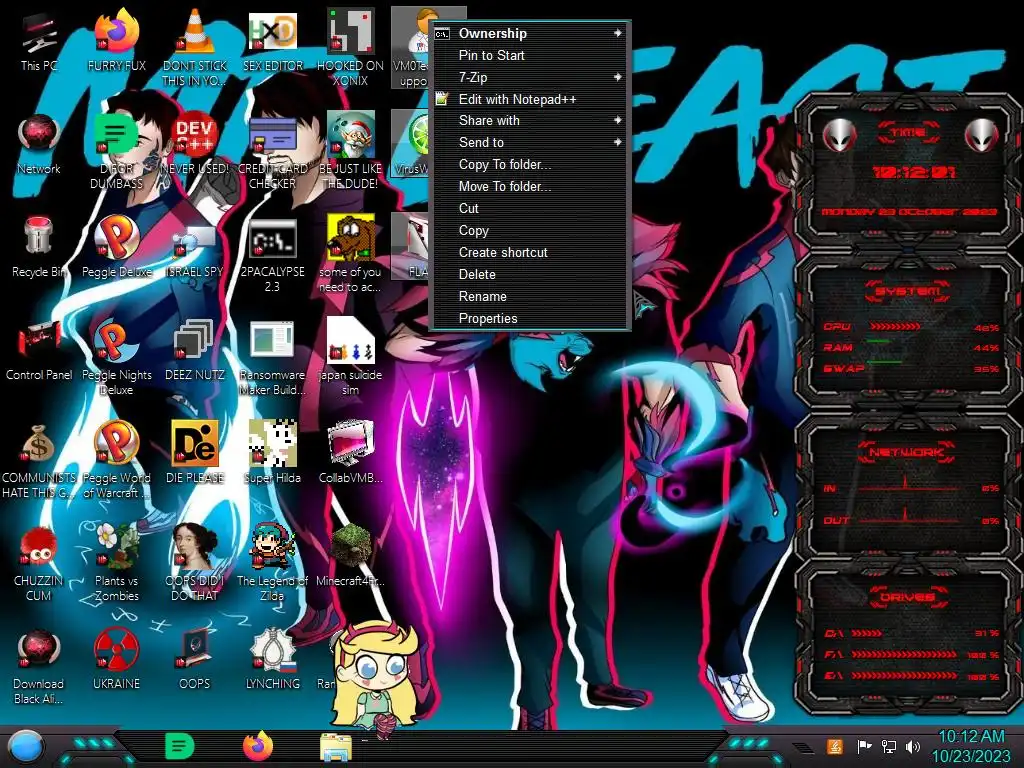This screenshot has width=1024, height=768.
Task: Open the volume speaker tray icon
Action: click(913, 746)
